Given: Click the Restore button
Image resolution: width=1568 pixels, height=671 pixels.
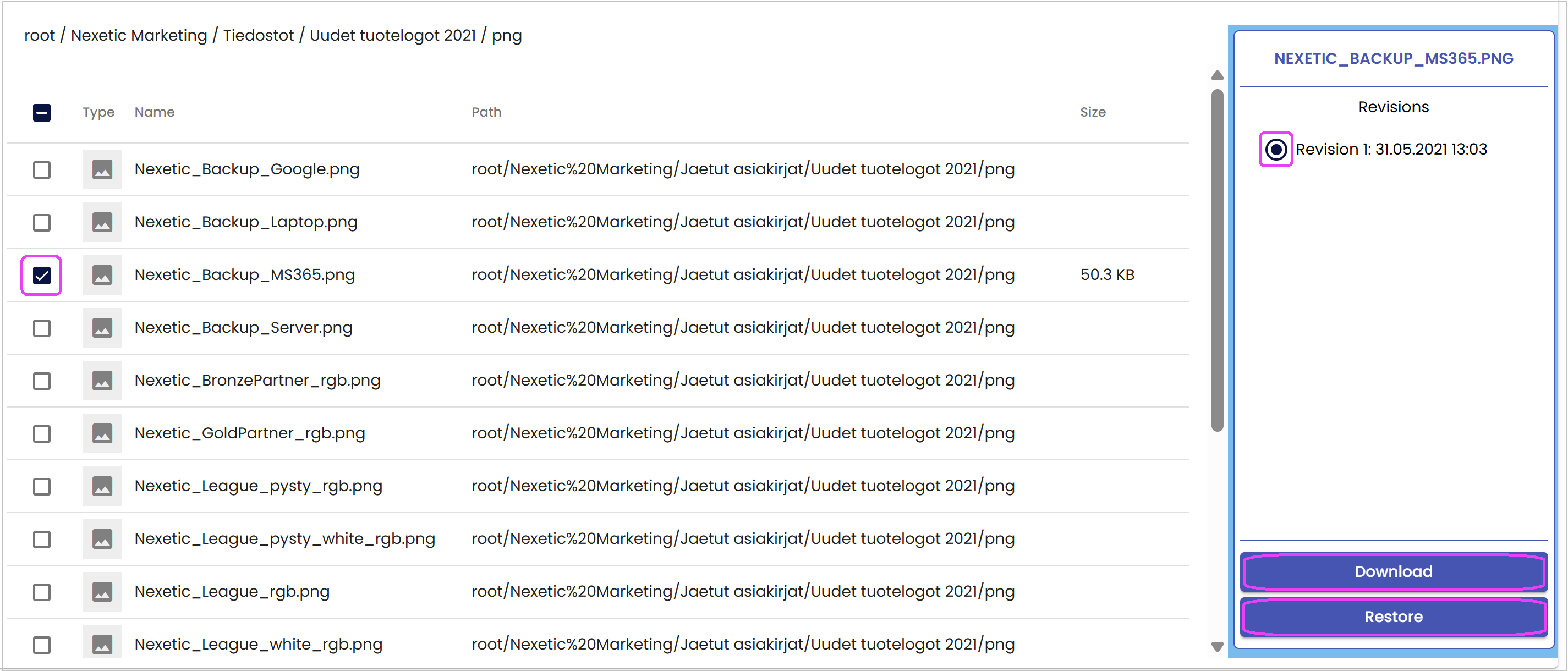Looking at the screenshot, I should tap(1393, 617).
